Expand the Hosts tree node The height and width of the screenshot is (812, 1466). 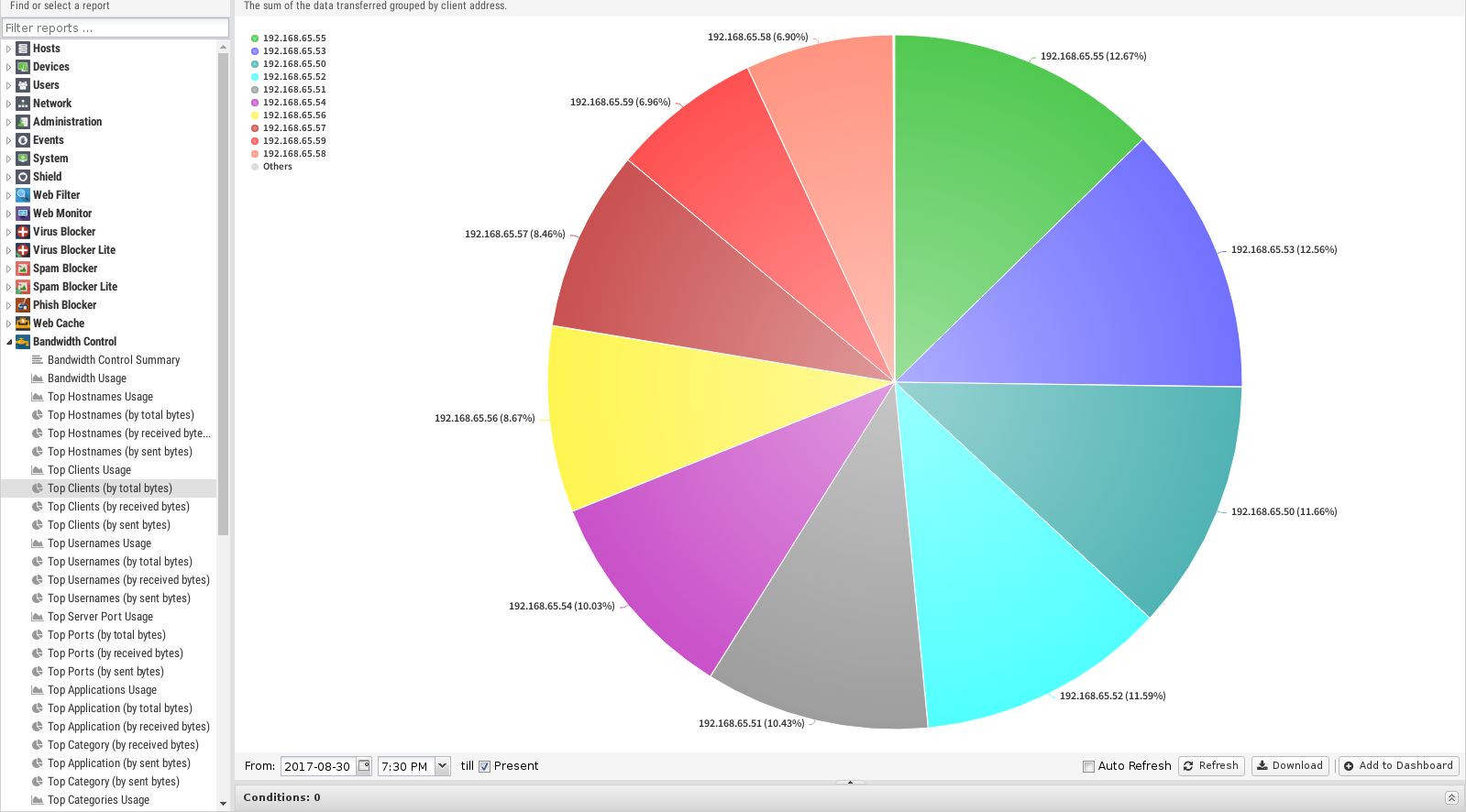point(9,49)
